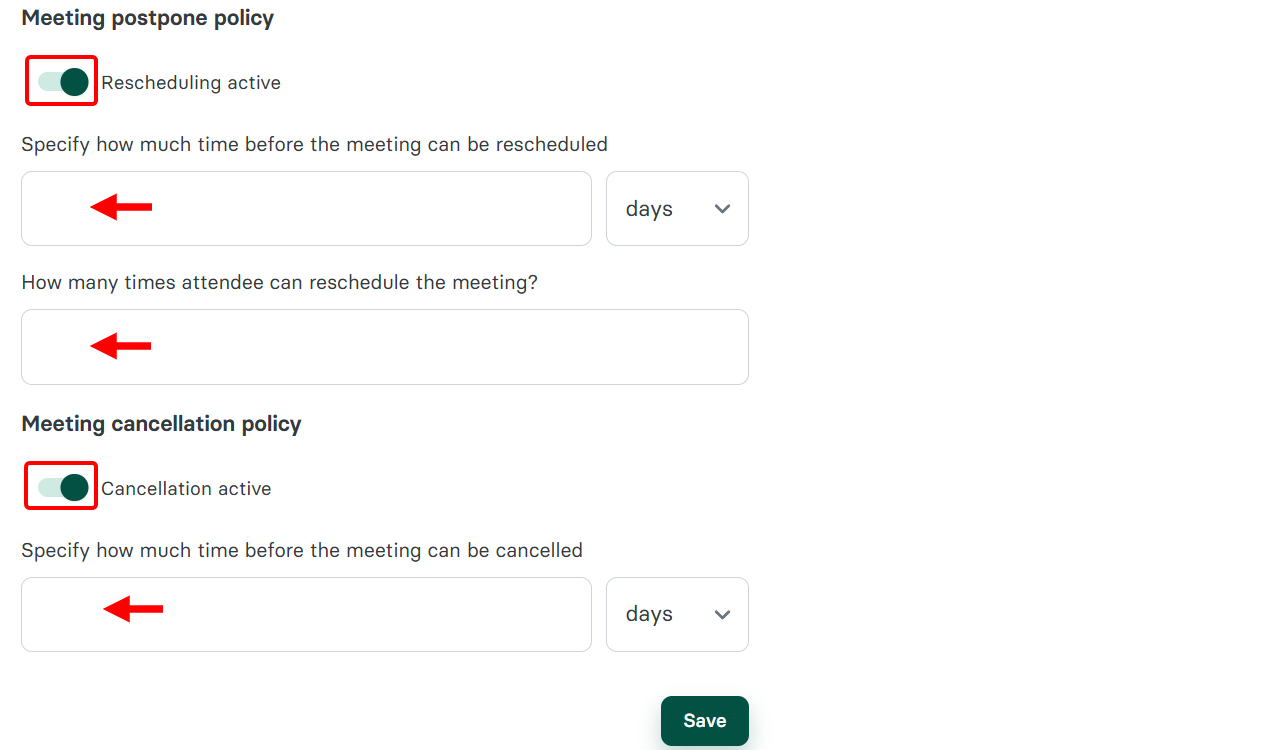Image resolution: width=1266 pixels, height=750 pixels.
Task: Click the input under the reschedule time question
Action: [306, 208]
